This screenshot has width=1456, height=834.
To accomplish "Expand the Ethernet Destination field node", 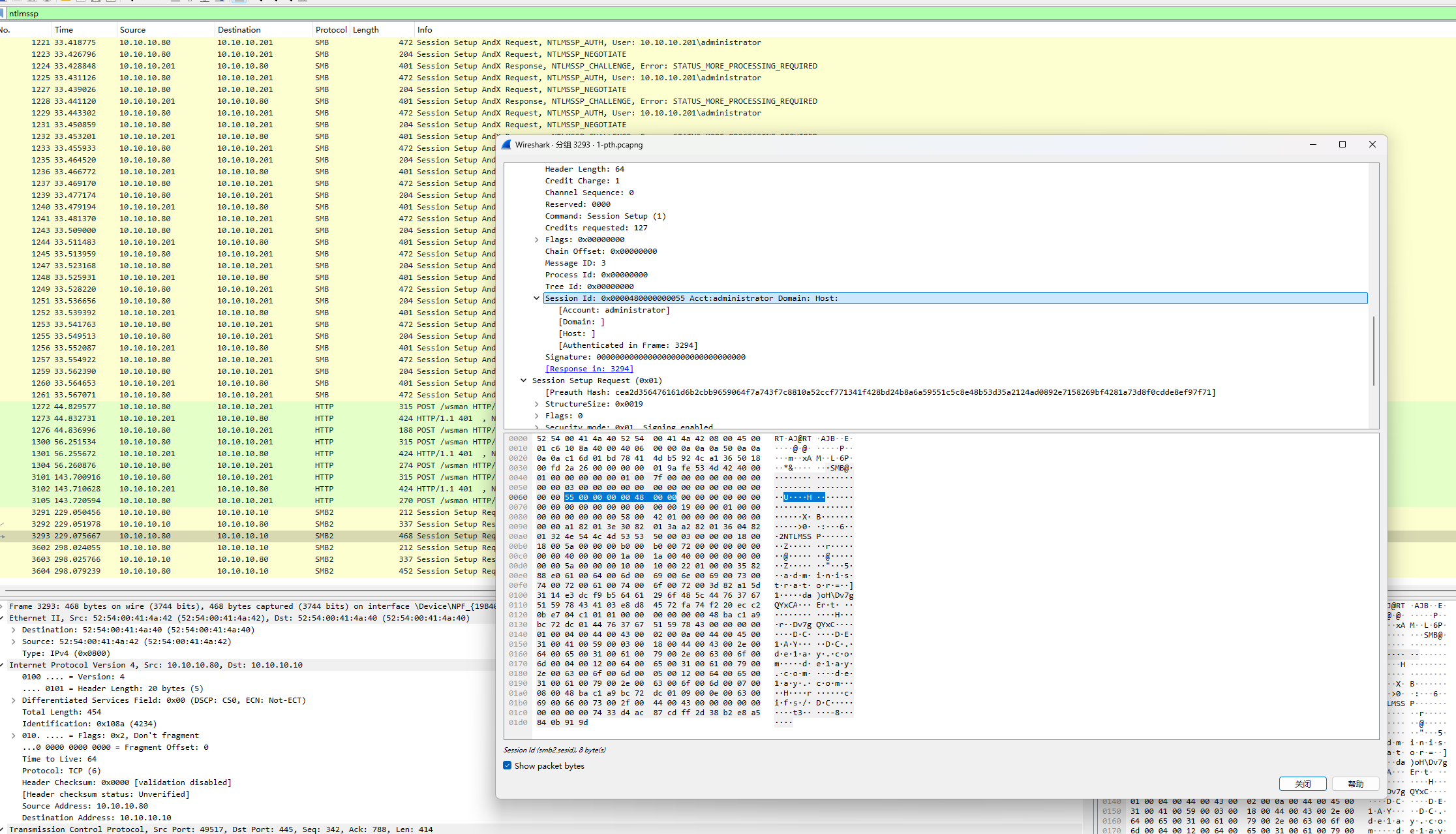I will 13,630.
